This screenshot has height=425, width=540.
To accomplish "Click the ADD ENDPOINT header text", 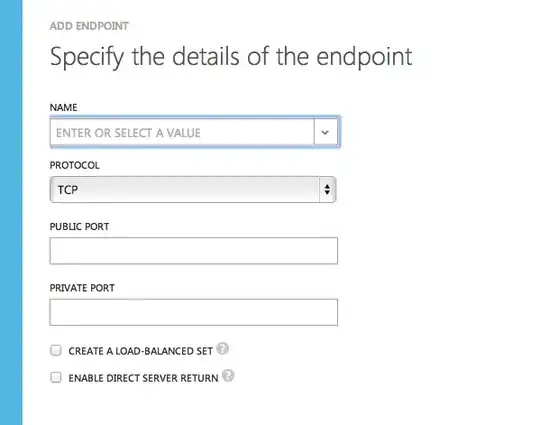I will [89, 26].
